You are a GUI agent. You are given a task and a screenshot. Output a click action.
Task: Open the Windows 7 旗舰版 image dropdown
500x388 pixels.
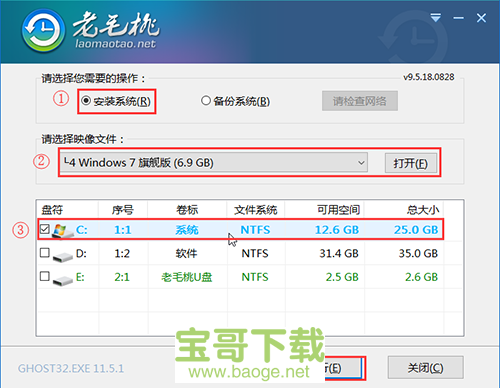pos(213,163)
